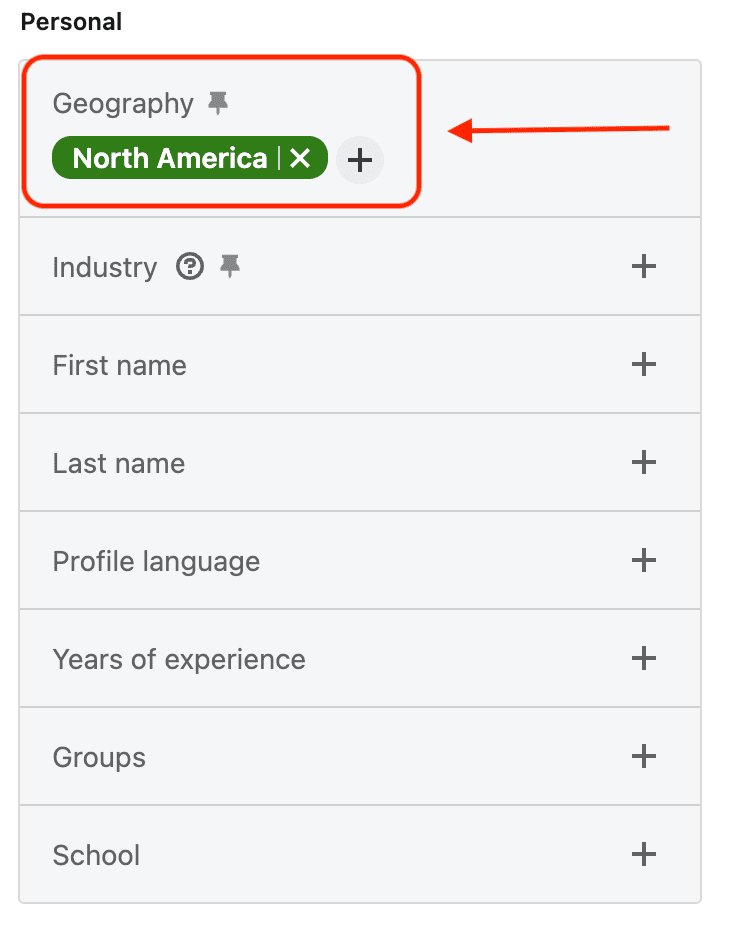The image size is (730, 928).
Task: Click the plus icon for School
Action: tap(644, 855)
